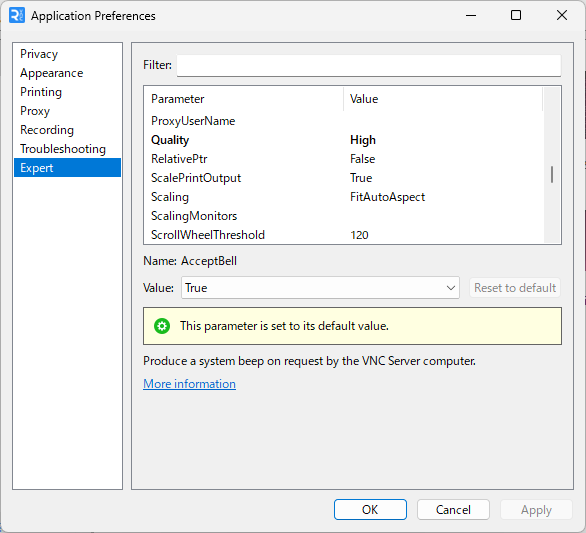This screenshot has width=586, height=533.
Task: Minimize the Application Preferences window
Action: pyautogui.click(x=471, y=16)
